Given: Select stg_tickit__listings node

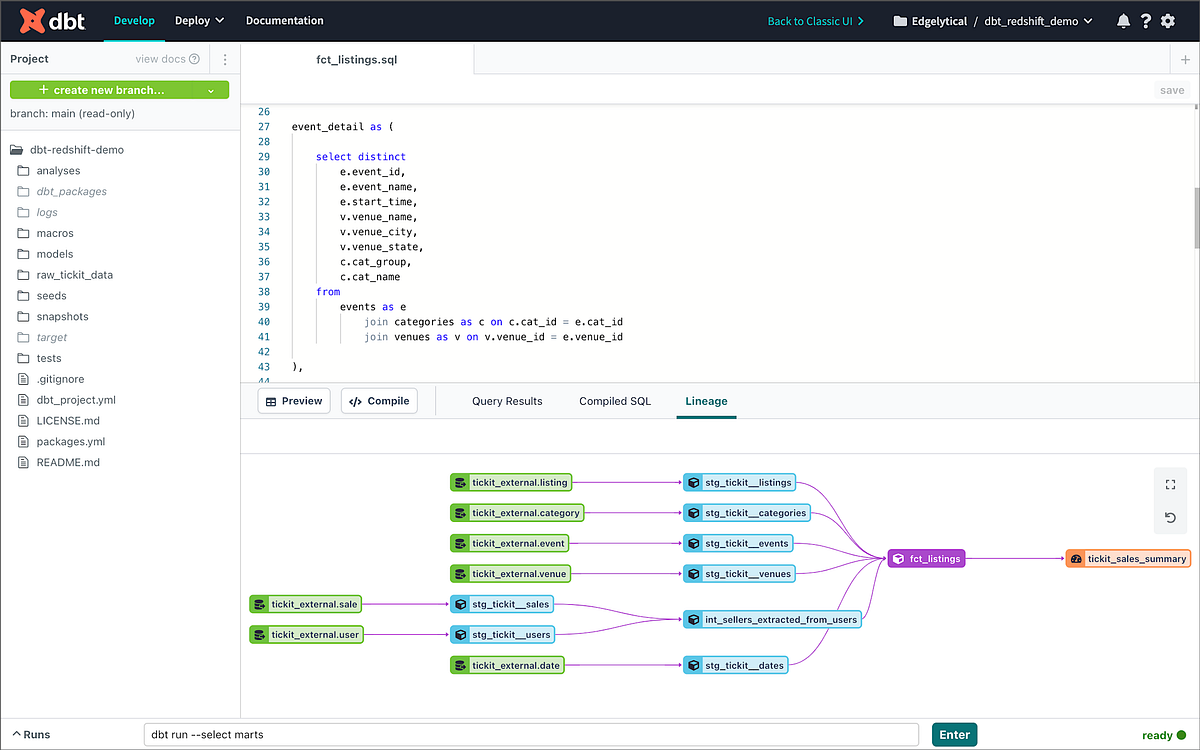Looking at the screenshot, I should tap(739, 482).
